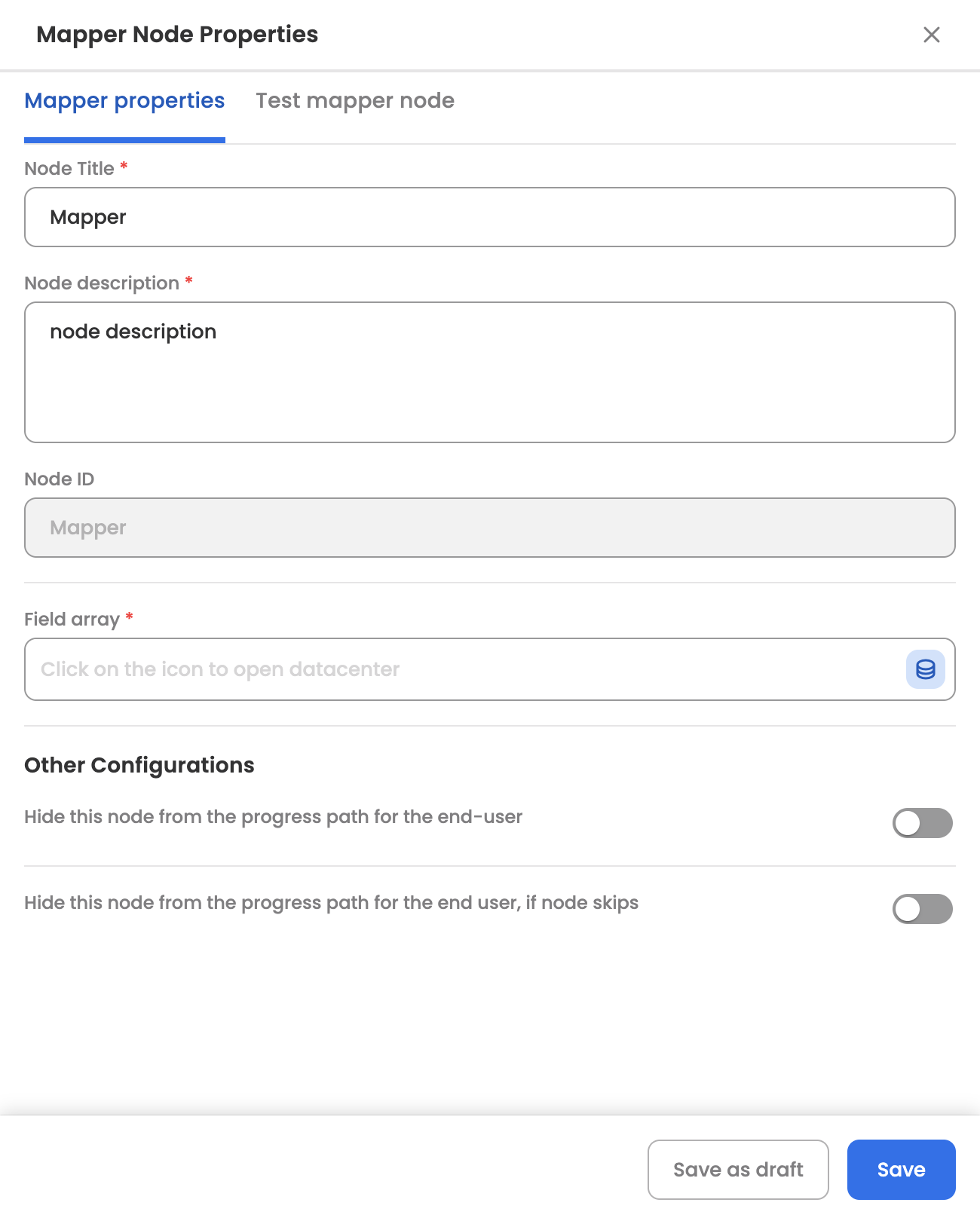Click the disabled Node ID field

[x=490, y=528]
